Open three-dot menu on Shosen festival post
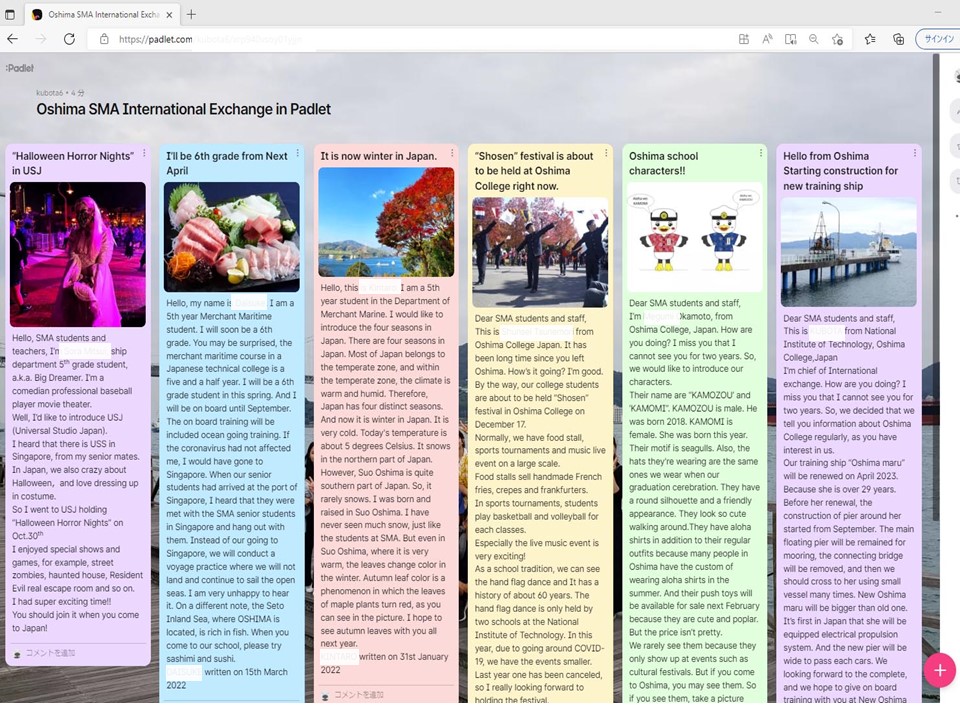The height and width of the screenshot is (720, 960). [x=606, y=155]
